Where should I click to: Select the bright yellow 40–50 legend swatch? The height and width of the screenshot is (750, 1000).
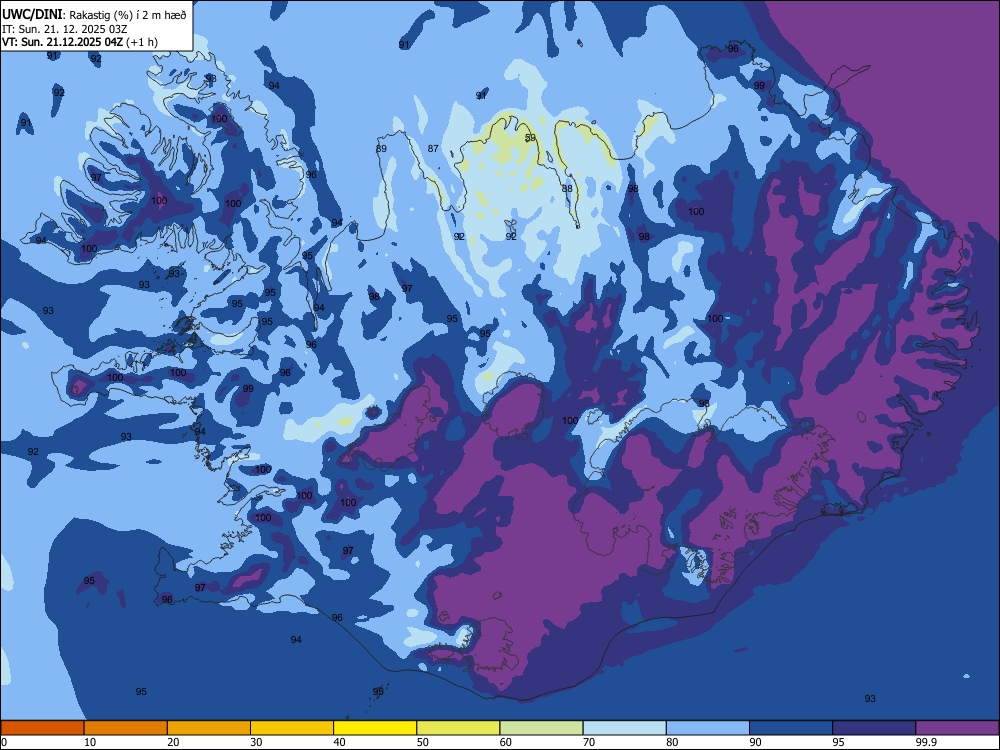pos(375,728)
